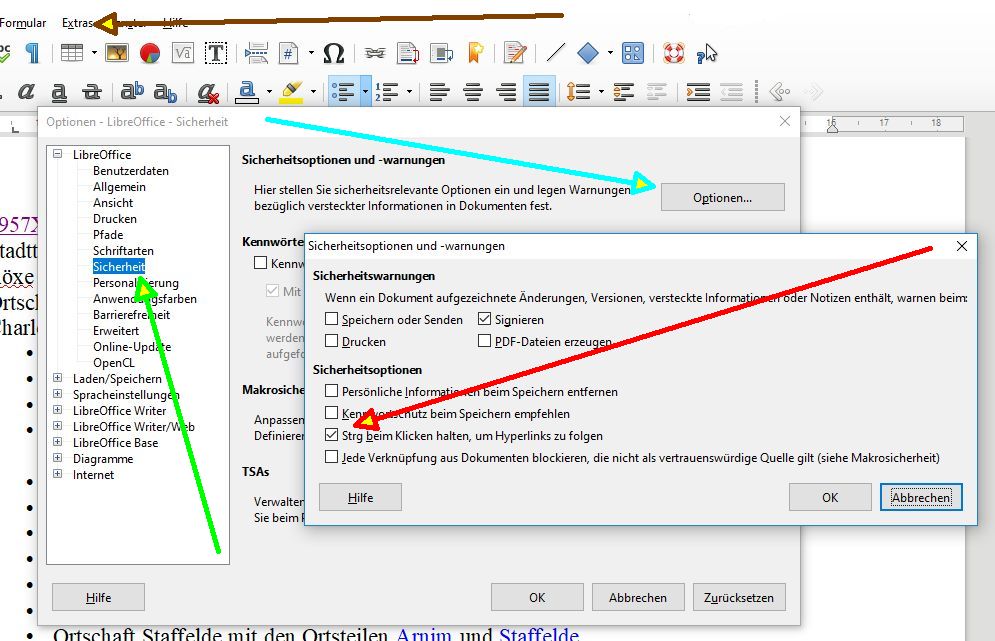Insert a page break
This screenshot has height=641, width=995.
[x=256, y=53]
